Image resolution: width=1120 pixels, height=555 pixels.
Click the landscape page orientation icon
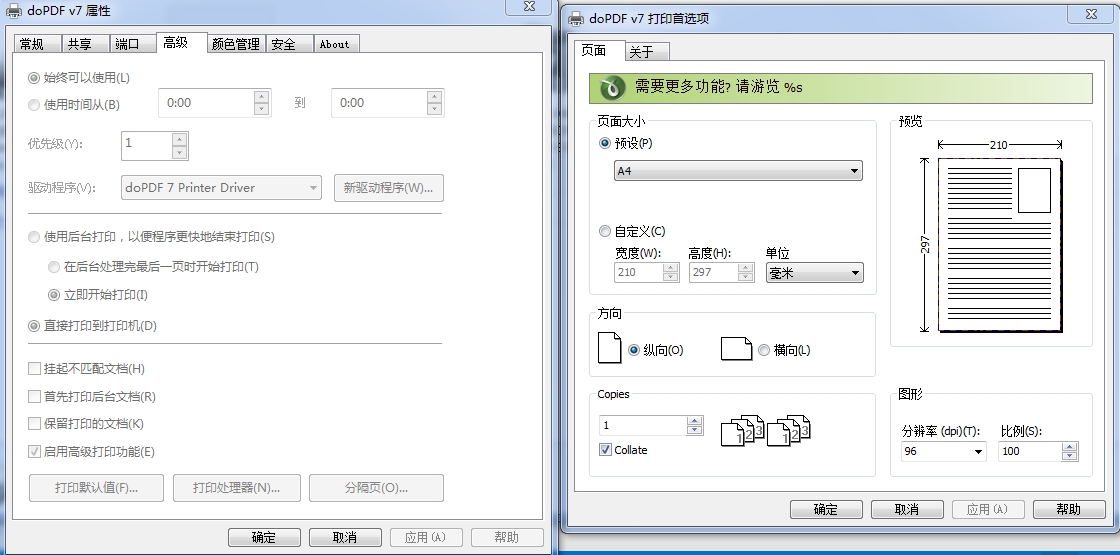pyautogui.click(x=736, y=349)
